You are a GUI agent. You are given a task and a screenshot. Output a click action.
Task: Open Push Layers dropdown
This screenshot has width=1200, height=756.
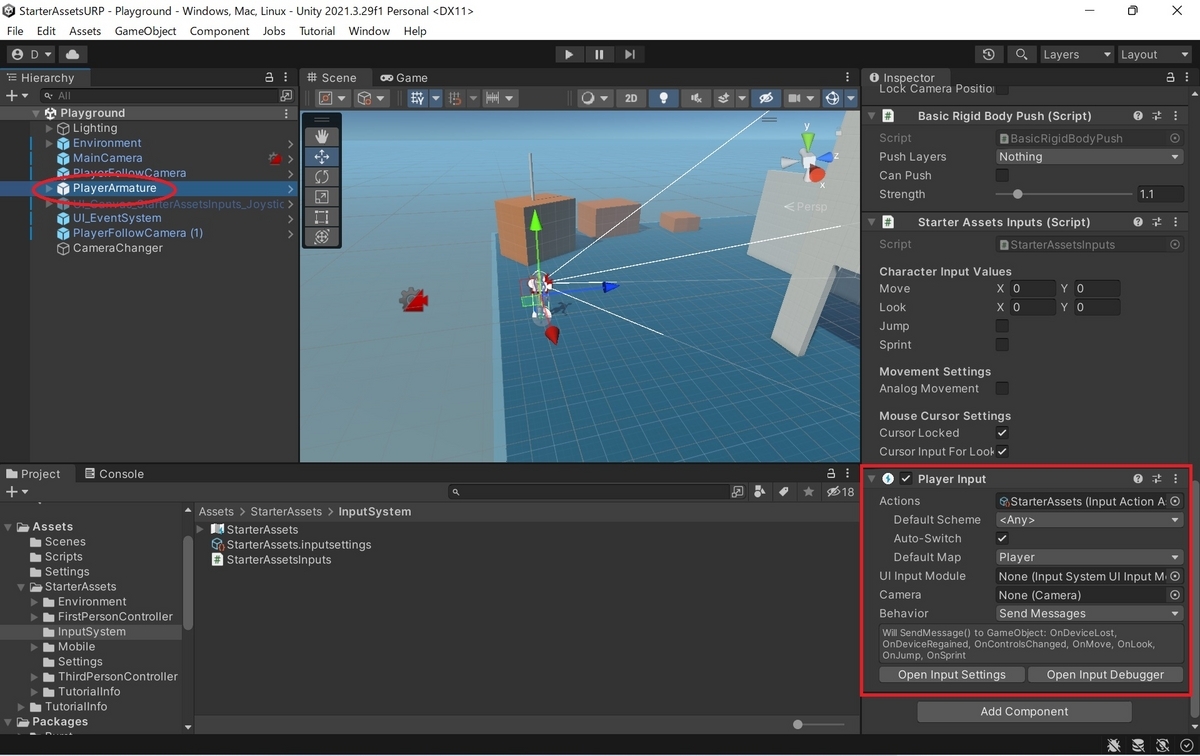[x=1089, y=157]
